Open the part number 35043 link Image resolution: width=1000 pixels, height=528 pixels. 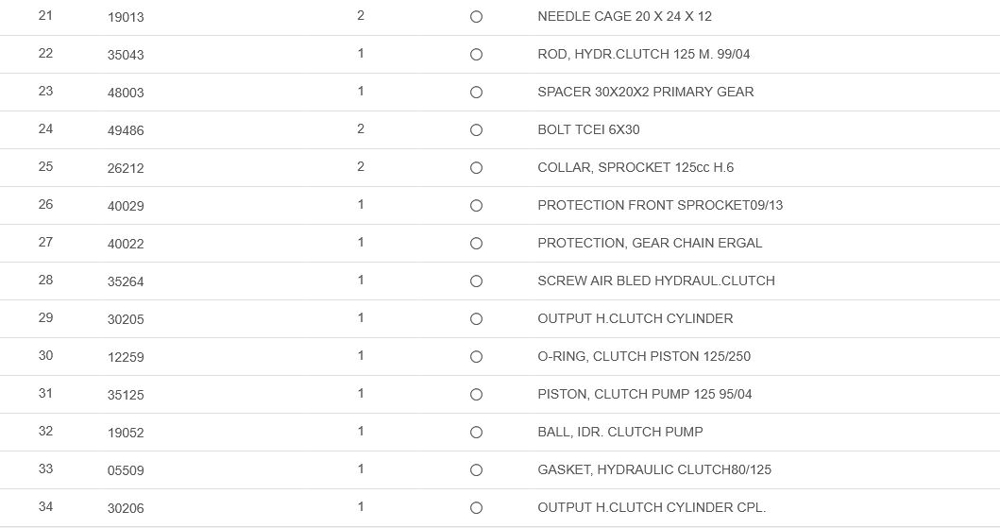(126, 56)
